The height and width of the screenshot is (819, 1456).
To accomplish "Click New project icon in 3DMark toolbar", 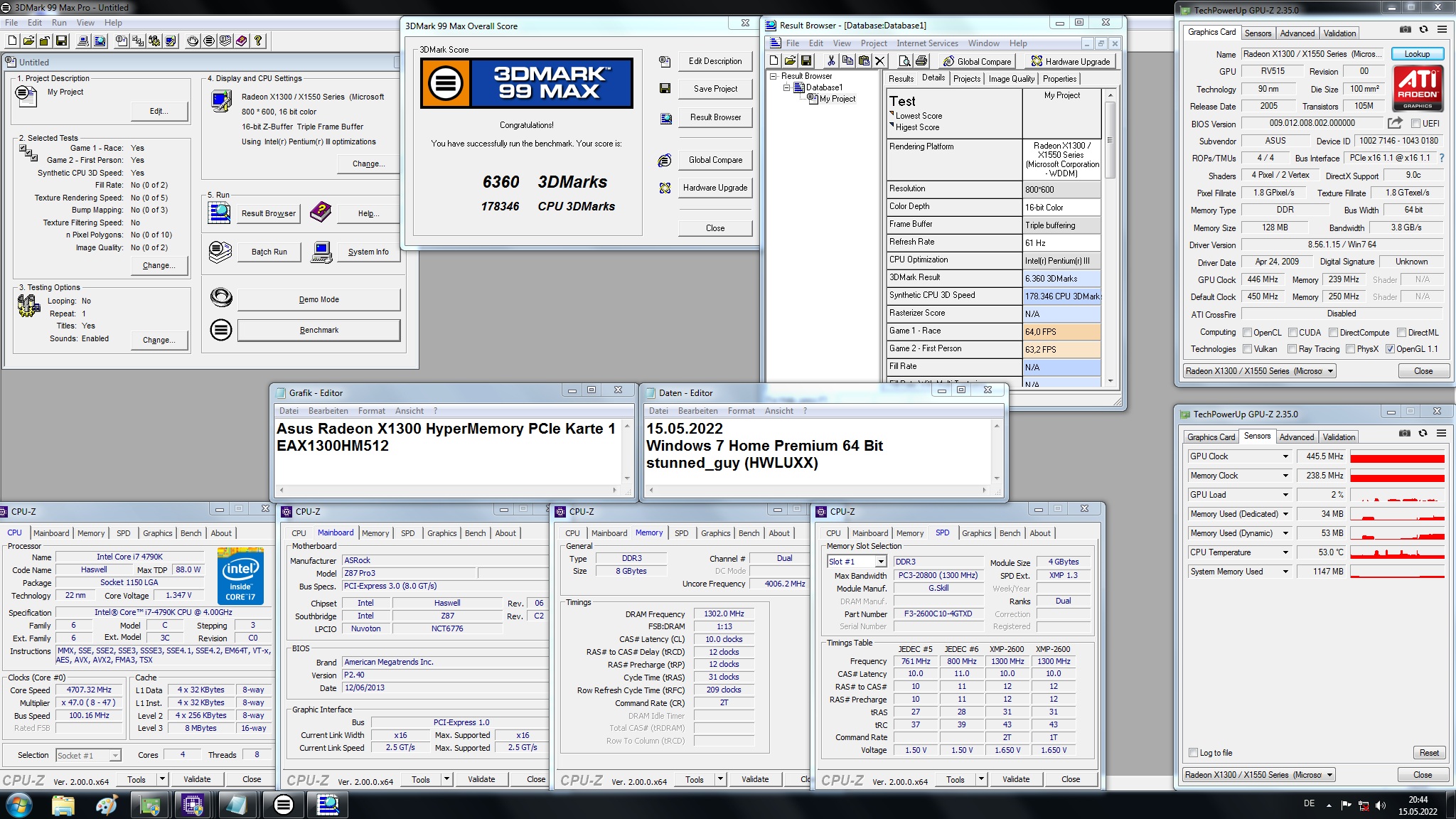I will click(x=12, y=41).
